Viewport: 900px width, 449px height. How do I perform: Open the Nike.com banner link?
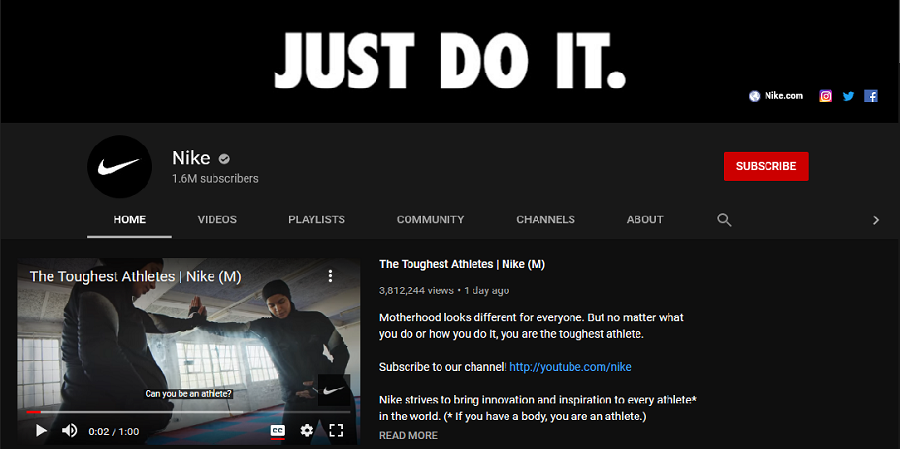776,96
